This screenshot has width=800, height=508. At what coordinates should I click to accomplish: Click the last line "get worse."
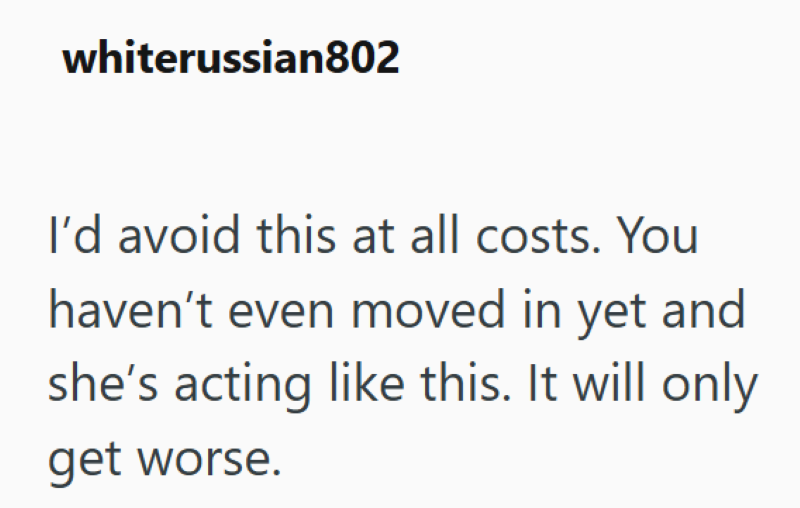pyautogui.click(x=164, y=460)
